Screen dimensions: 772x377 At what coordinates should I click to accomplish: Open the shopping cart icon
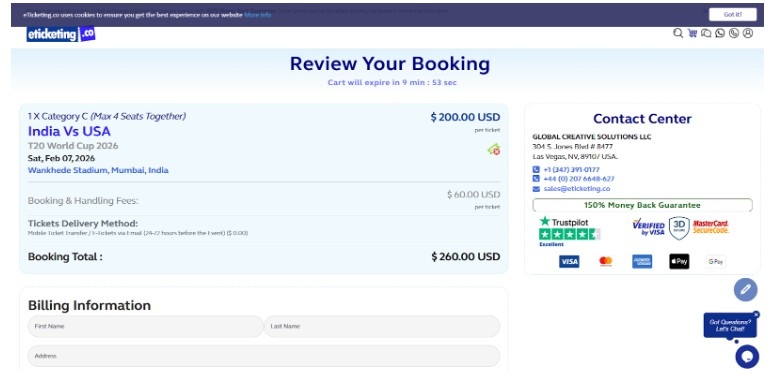[692, 33]
